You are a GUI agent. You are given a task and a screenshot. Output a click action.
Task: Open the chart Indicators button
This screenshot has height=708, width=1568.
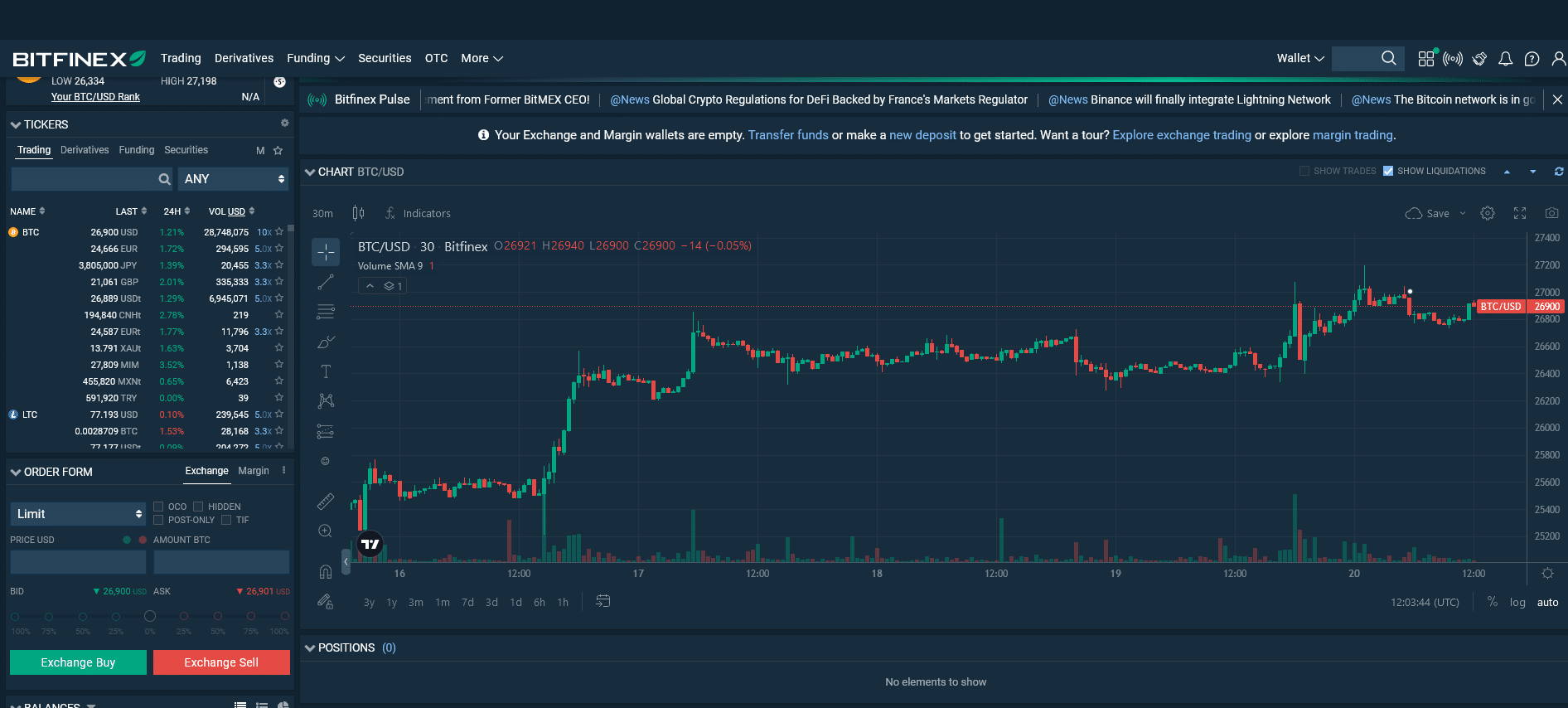coord(418,213)
